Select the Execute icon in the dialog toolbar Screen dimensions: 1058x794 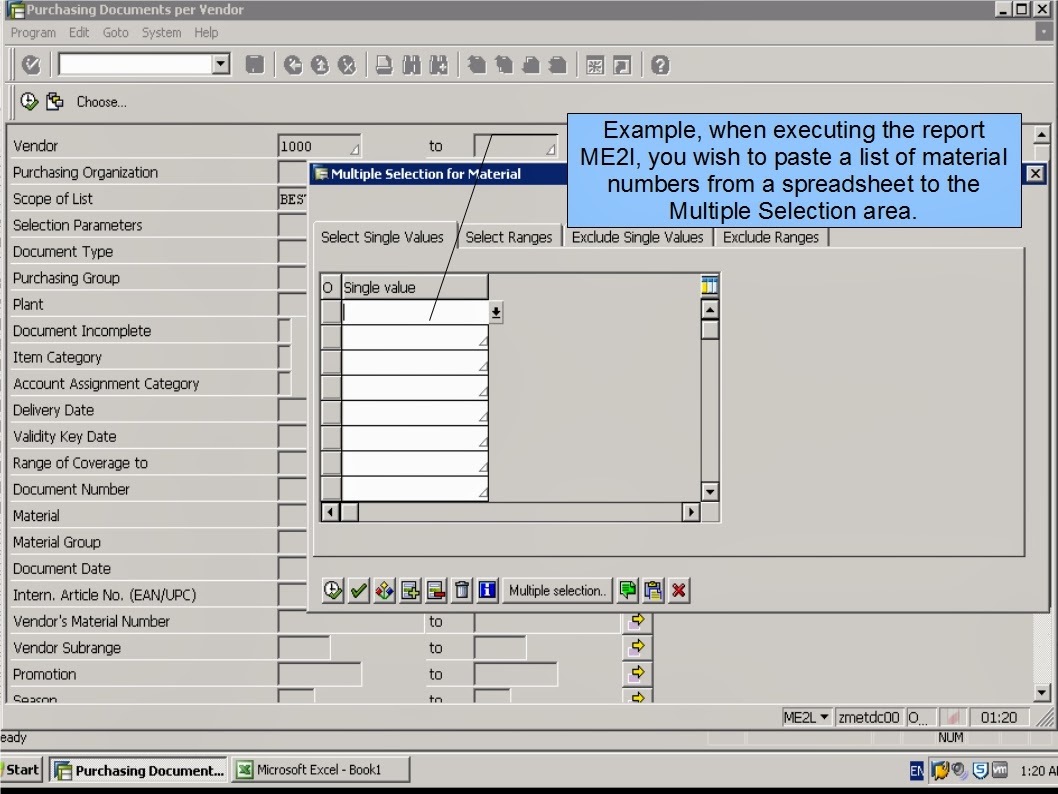coord(331,590)
